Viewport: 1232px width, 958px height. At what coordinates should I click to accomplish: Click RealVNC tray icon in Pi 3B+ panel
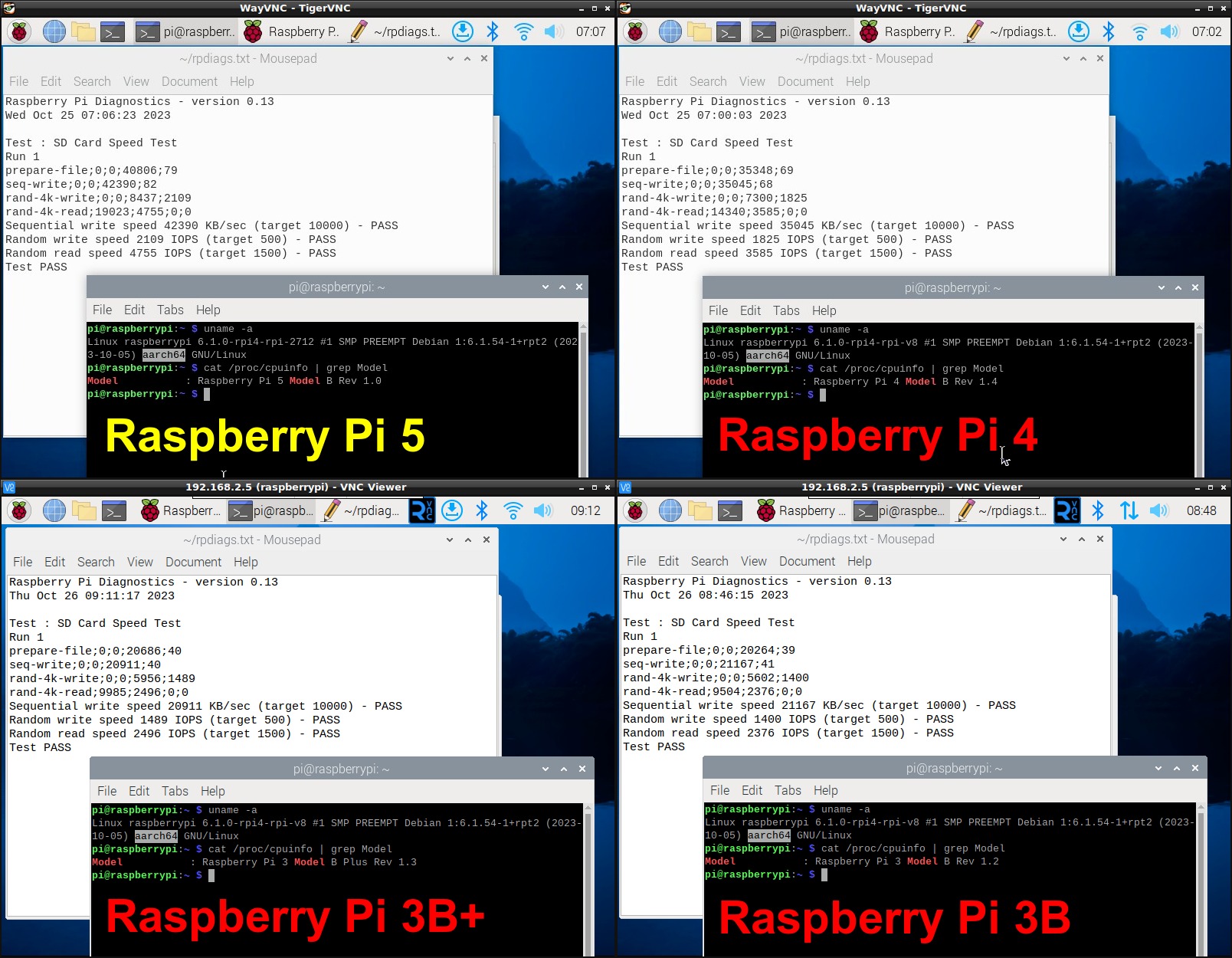click(421, 510)
